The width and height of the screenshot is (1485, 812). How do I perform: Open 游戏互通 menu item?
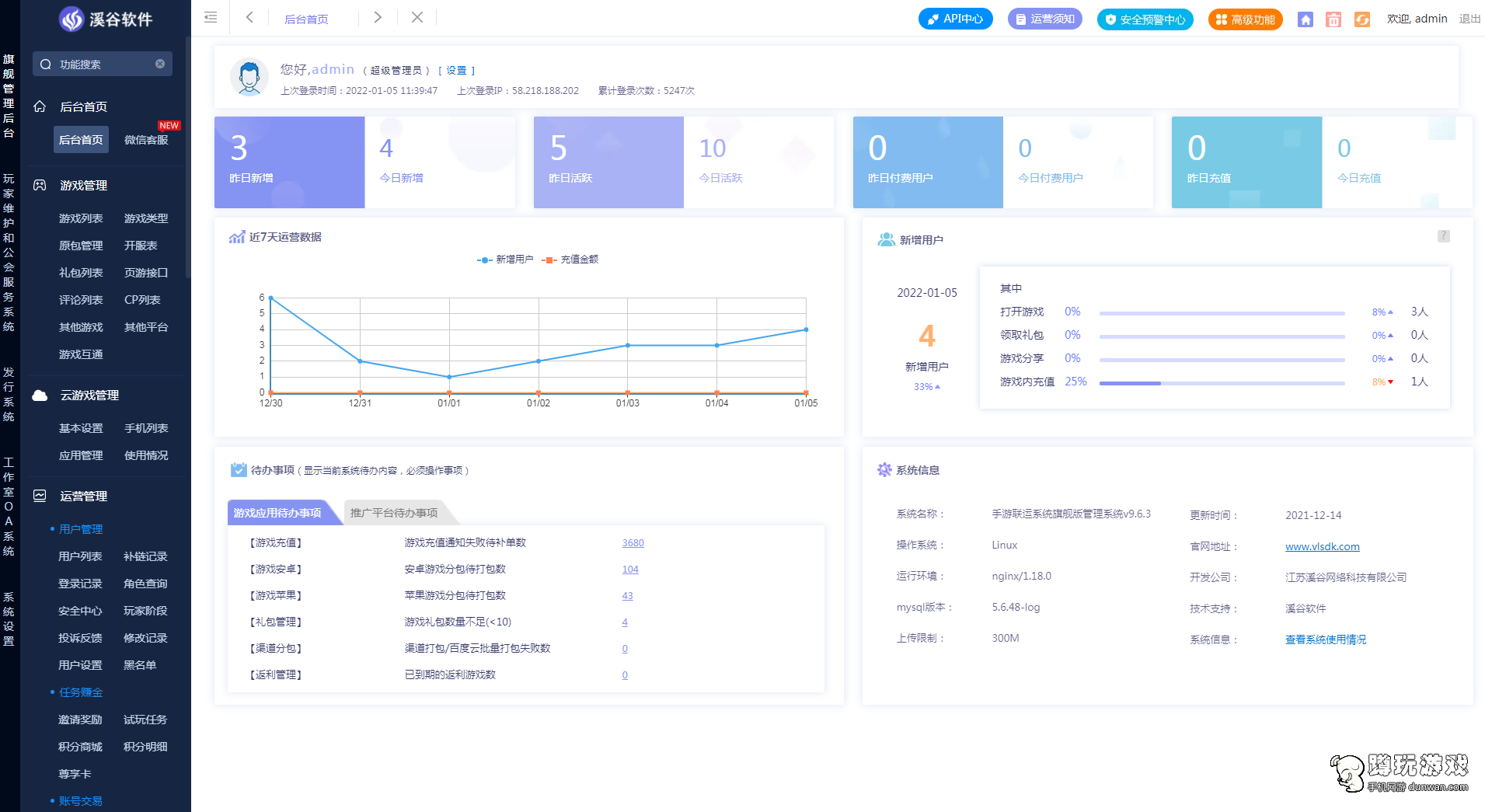pyautogui.click(x=81, y=354)
